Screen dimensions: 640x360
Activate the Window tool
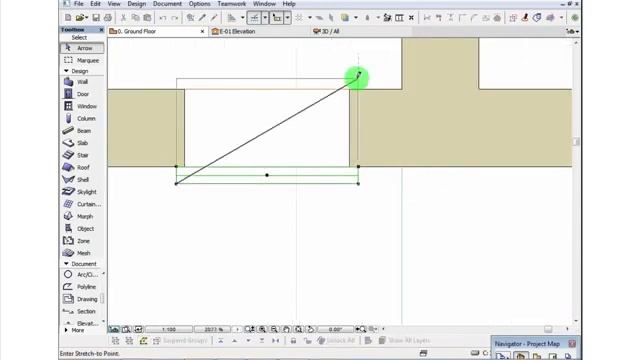(82, 107)
